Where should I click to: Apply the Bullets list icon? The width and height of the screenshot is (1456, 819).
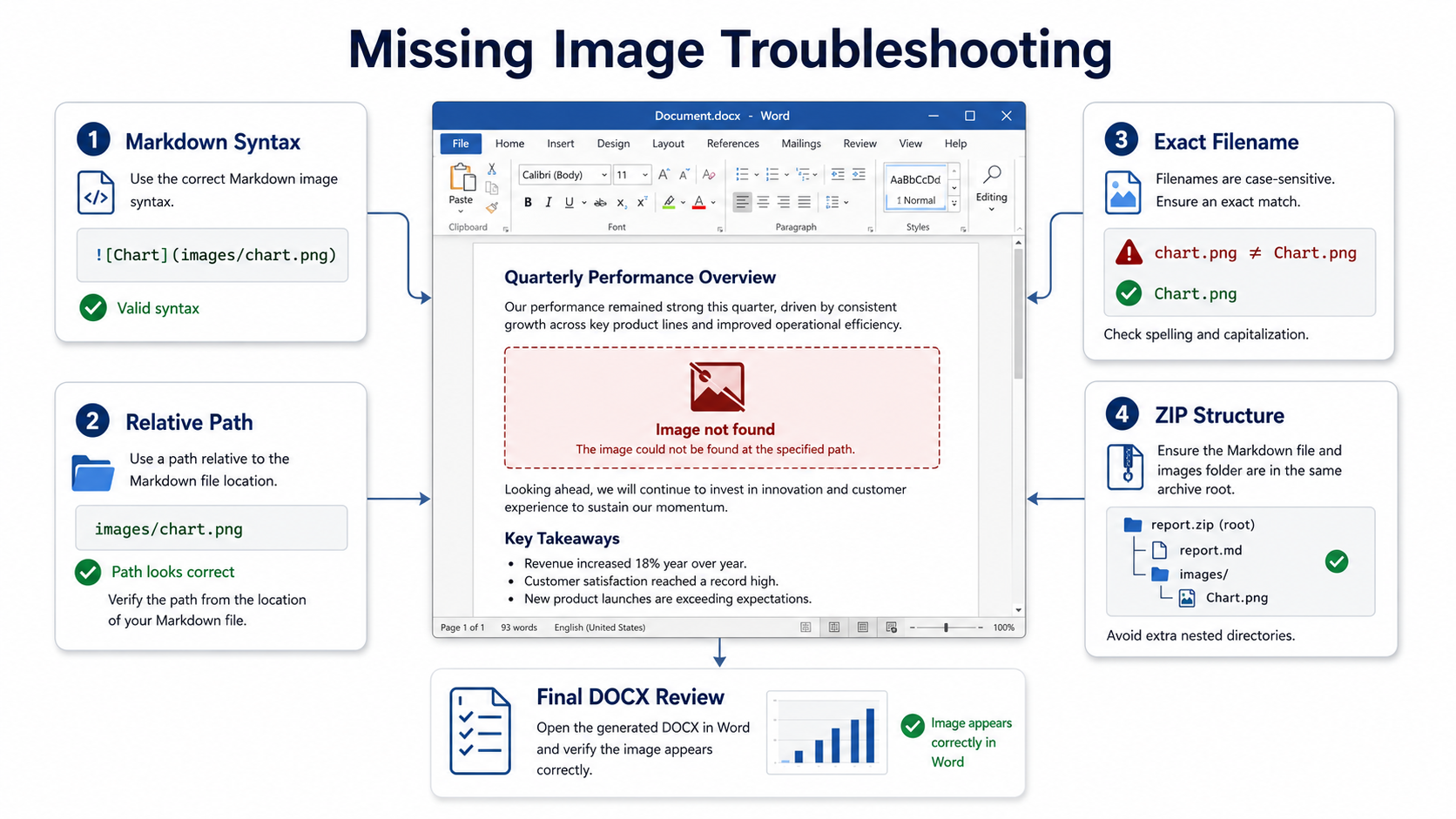[742, 174]
